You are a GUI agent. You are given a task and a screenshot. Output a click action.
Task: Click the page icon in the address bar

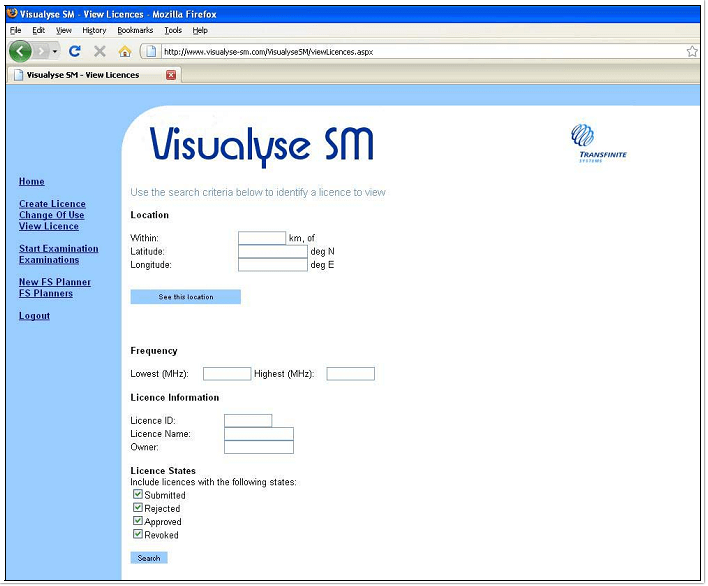coord(151,51)
